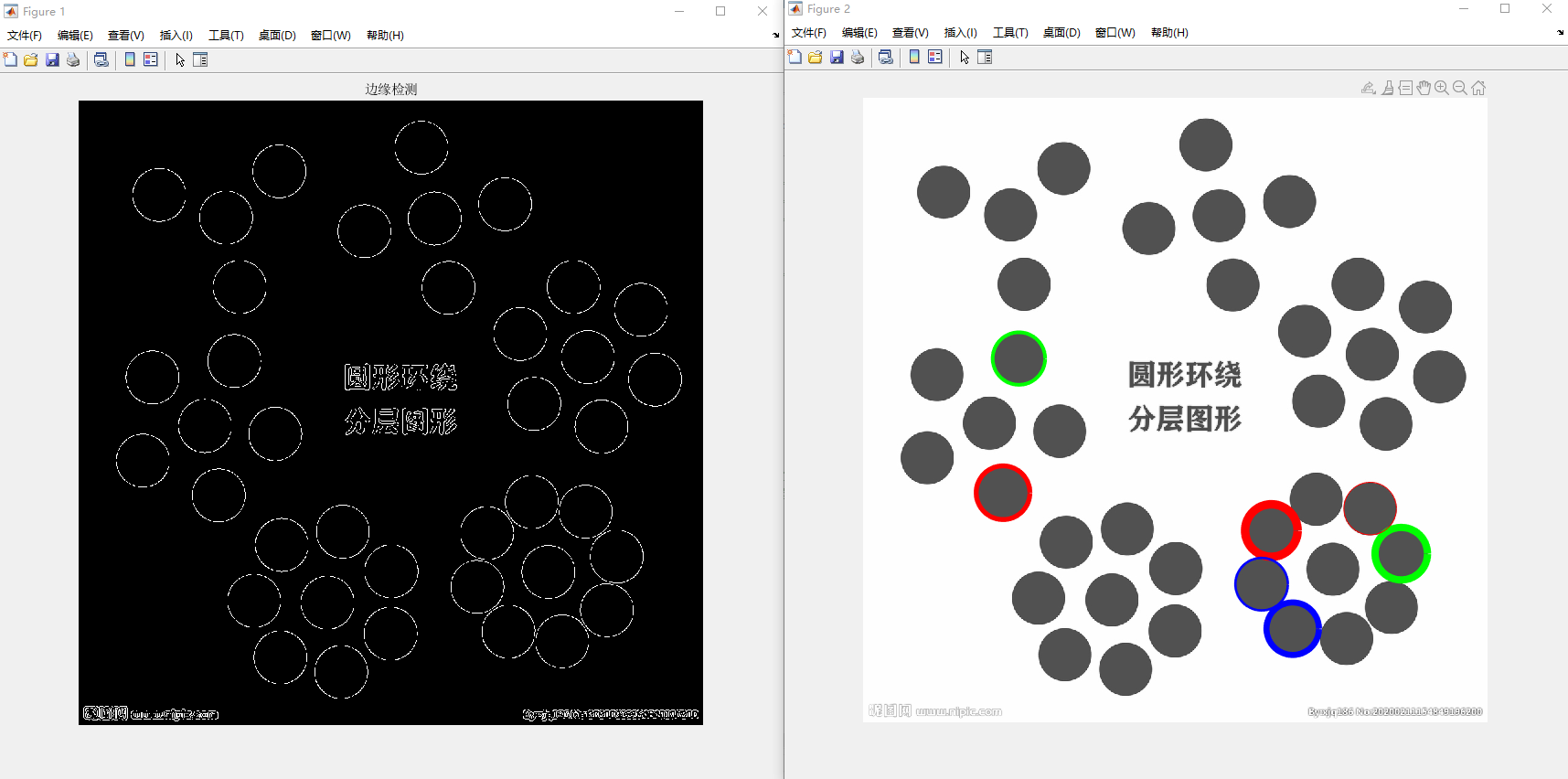Click the edge-detected image in Figure 1

point(390,412)
